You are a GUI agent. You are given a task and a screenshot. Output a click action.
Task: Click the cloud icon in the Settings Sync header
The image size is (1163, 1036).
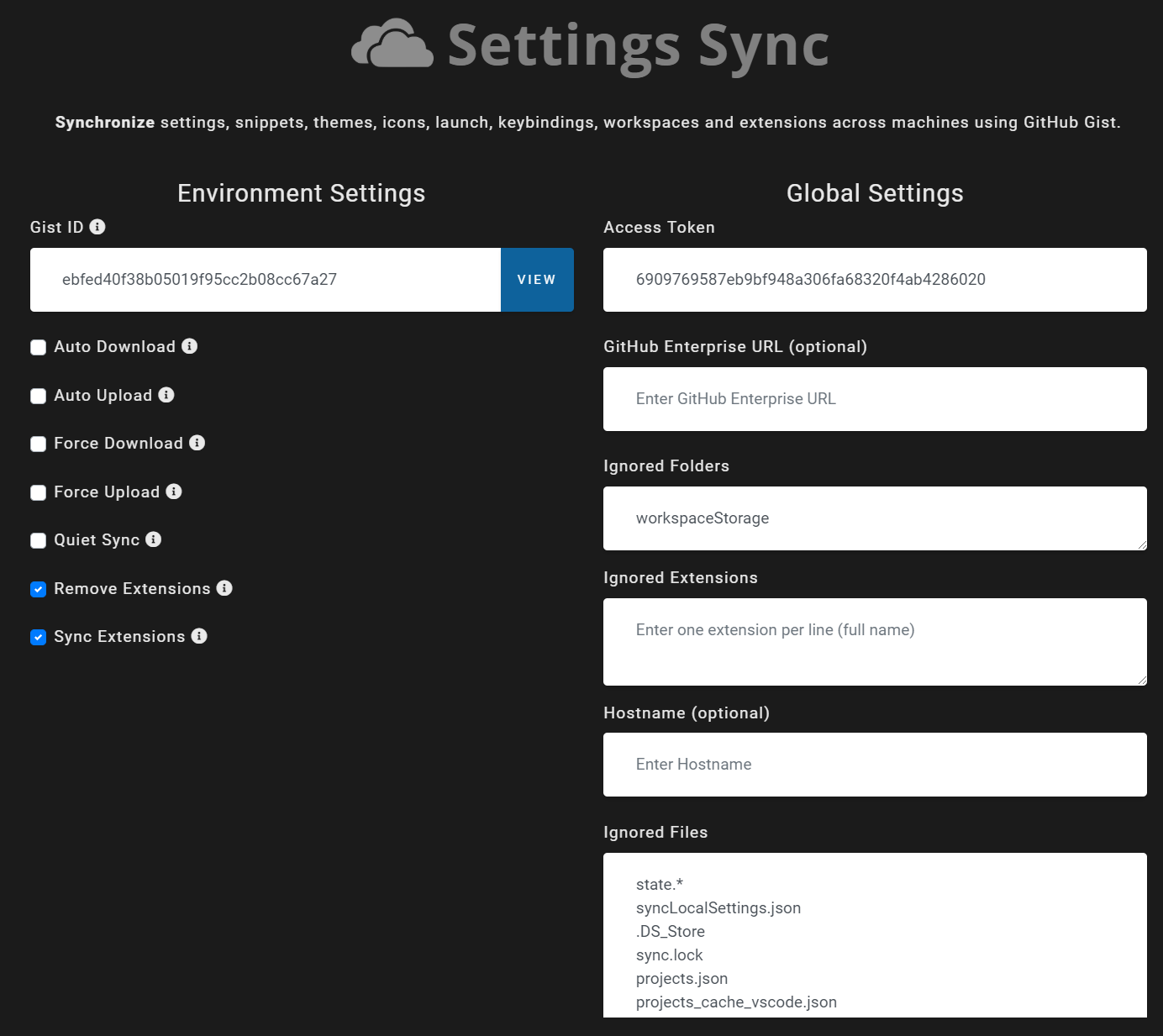pyautogui.click(x=391, y=44)
